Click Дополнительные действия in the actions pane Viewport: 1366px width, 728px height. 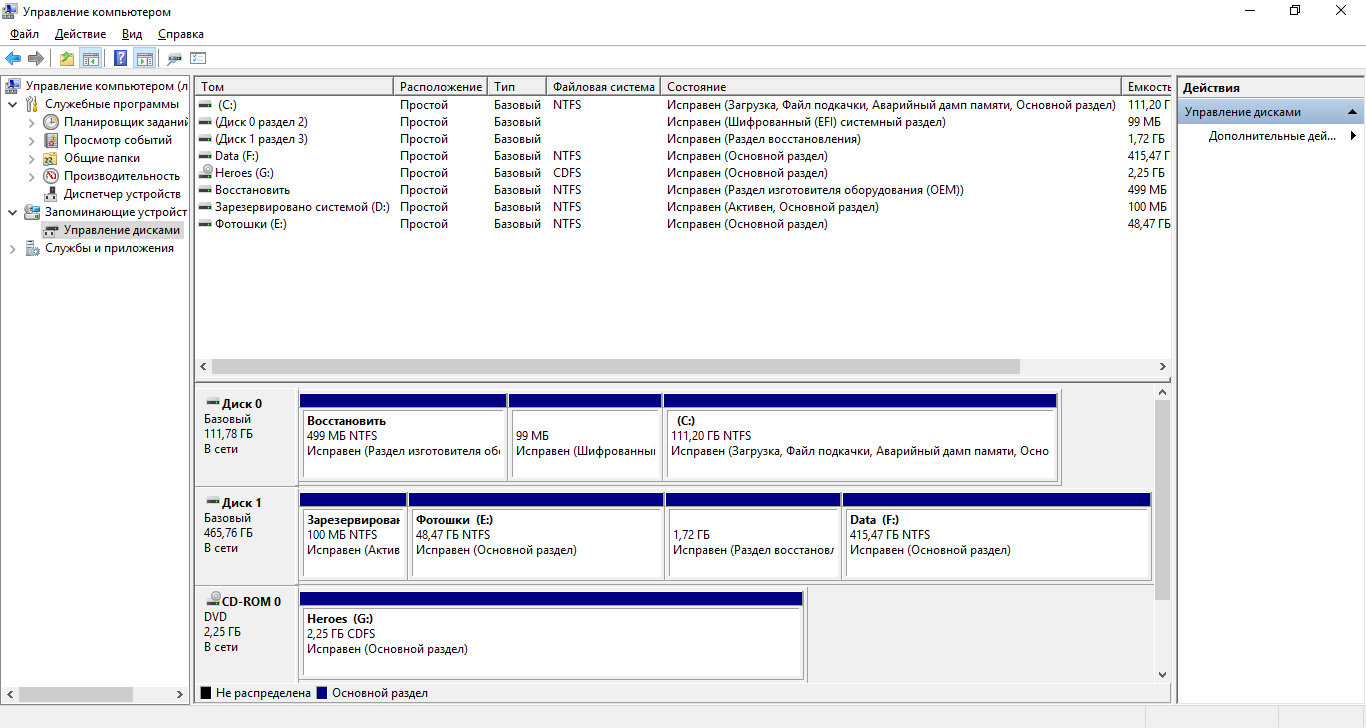click(1272, 136)
